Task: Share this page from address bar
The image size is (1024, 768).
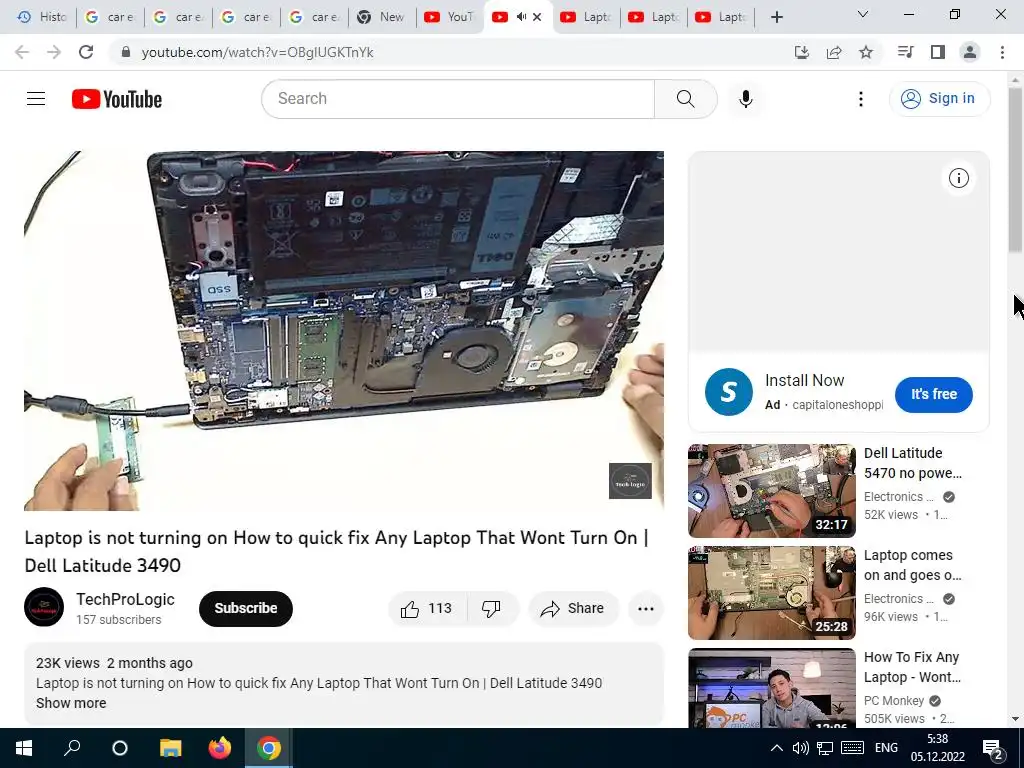Action: (x=834, y=52)
